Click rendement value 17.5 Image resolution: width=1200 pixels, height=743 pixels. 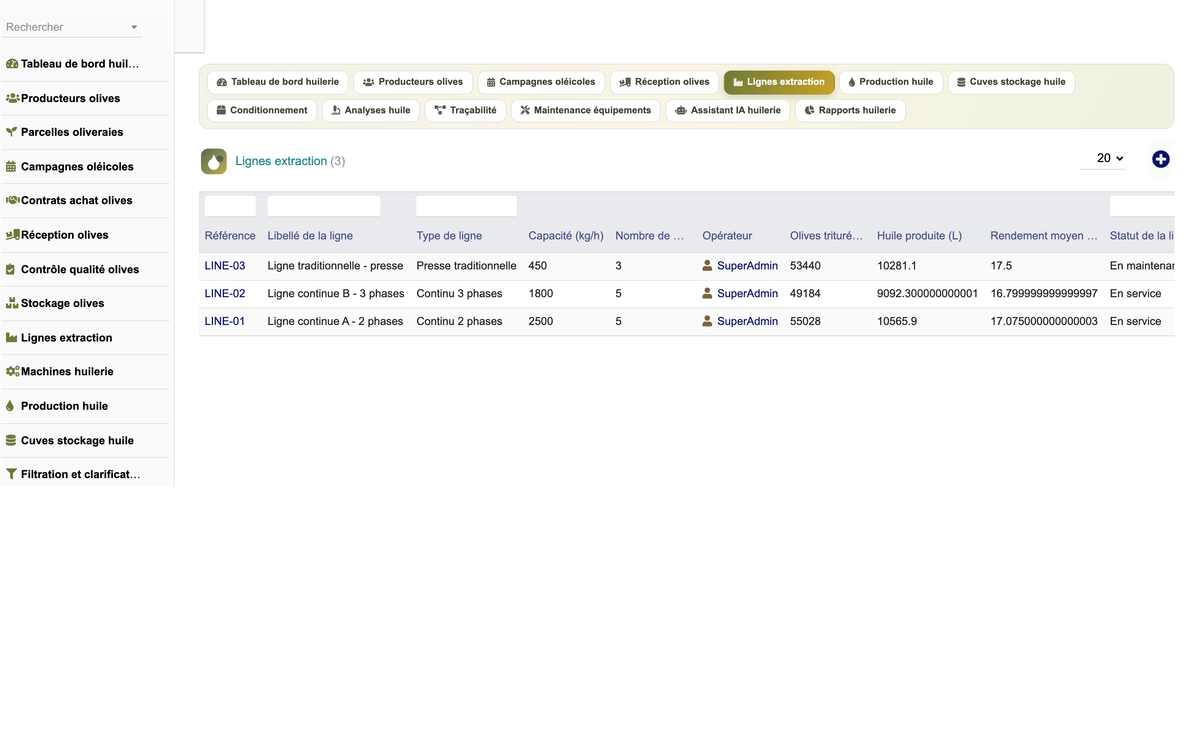(1001, 266)
